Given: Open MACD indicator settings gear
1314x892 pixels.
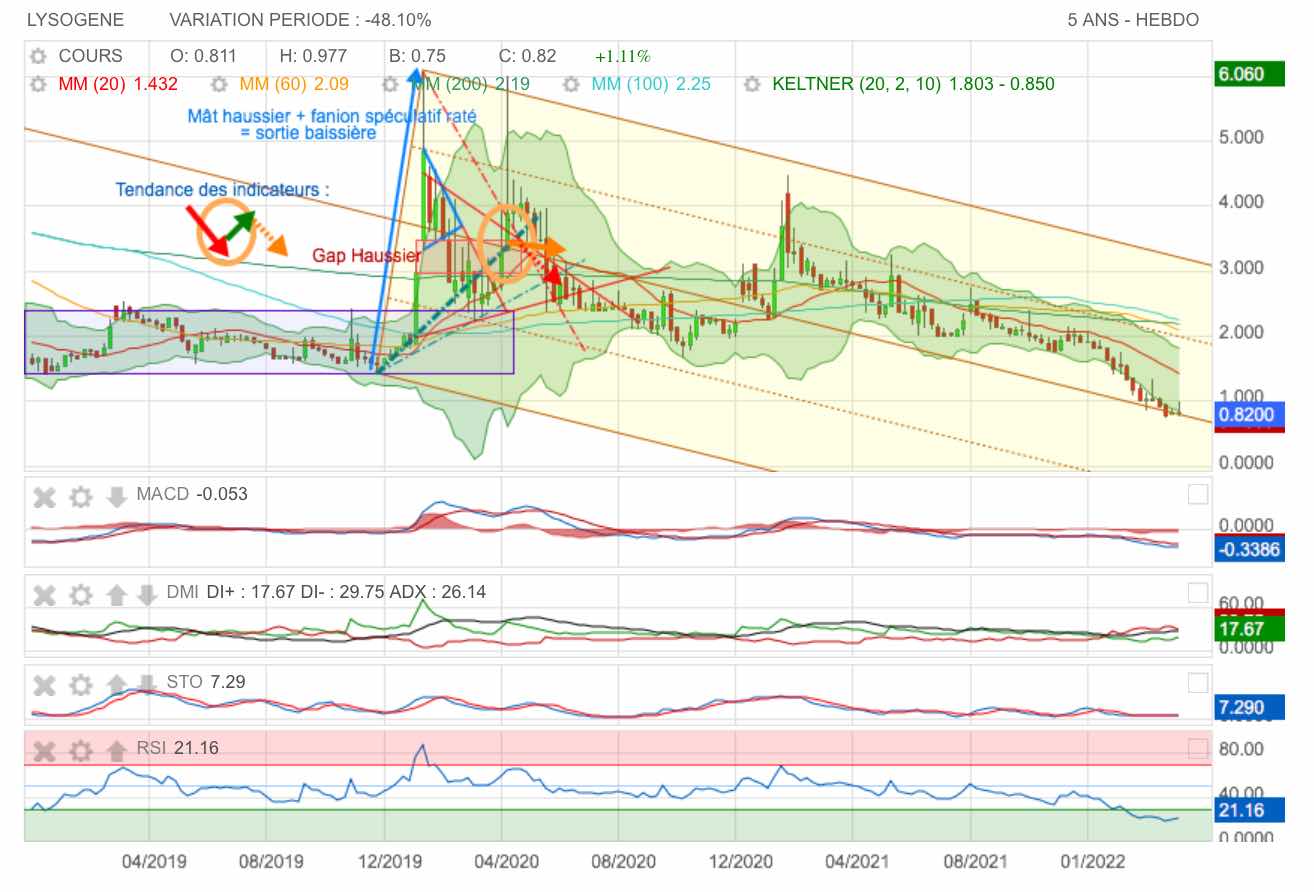Looking at the screenshot, I should [80, 497].
